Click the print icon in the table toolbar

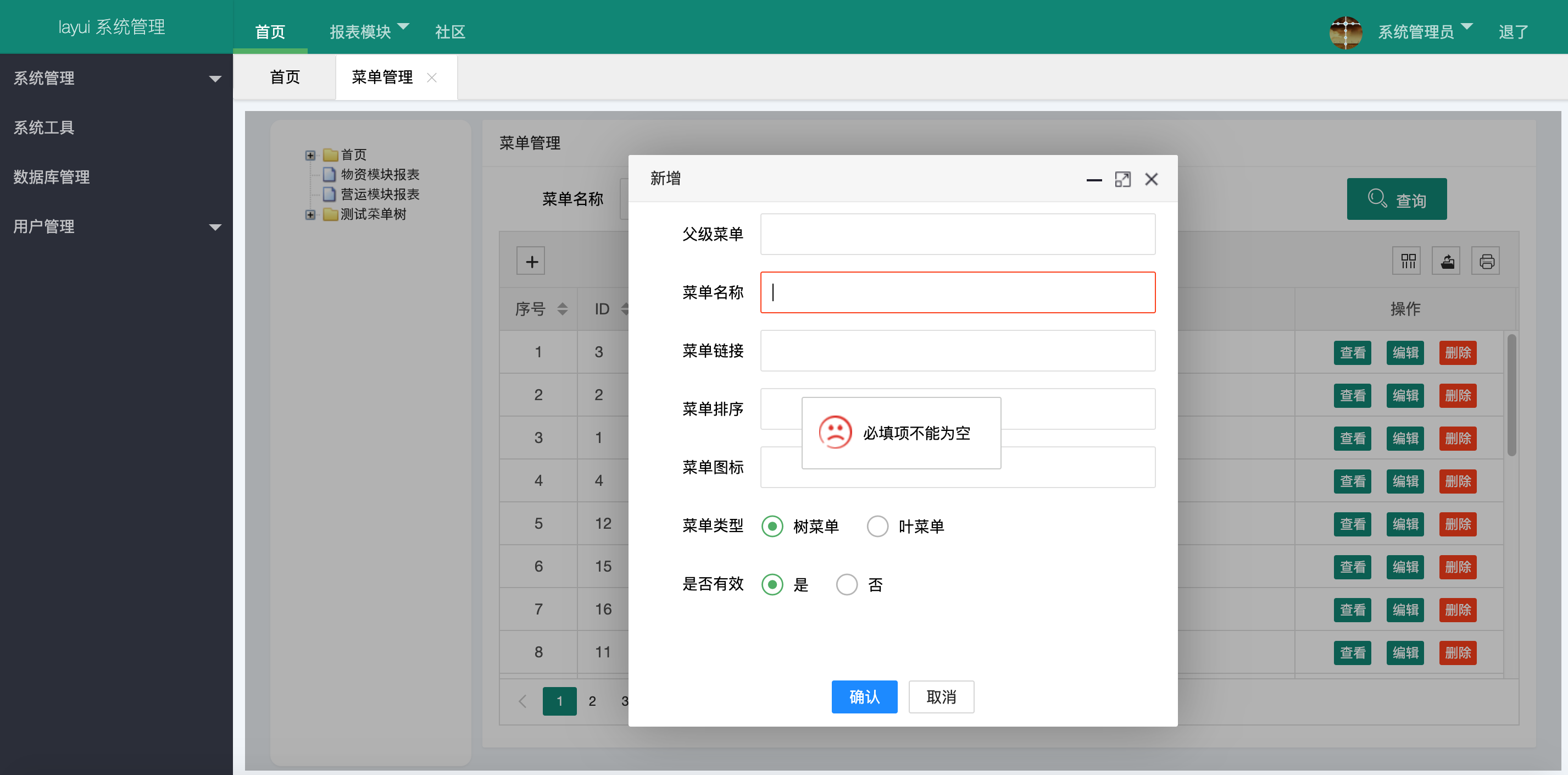1487,261
